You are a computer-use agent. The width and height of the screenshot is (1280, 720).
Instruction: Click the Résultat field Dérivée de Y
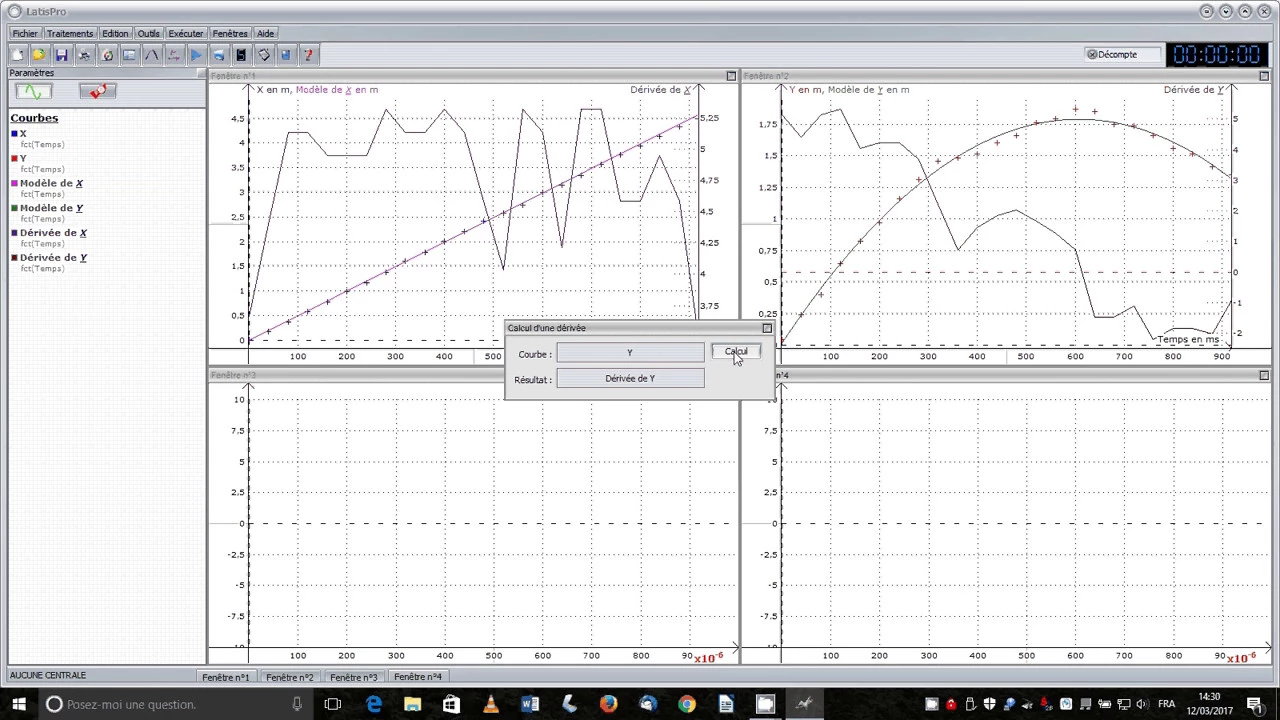pyautogui.click(x=630, y=379)
